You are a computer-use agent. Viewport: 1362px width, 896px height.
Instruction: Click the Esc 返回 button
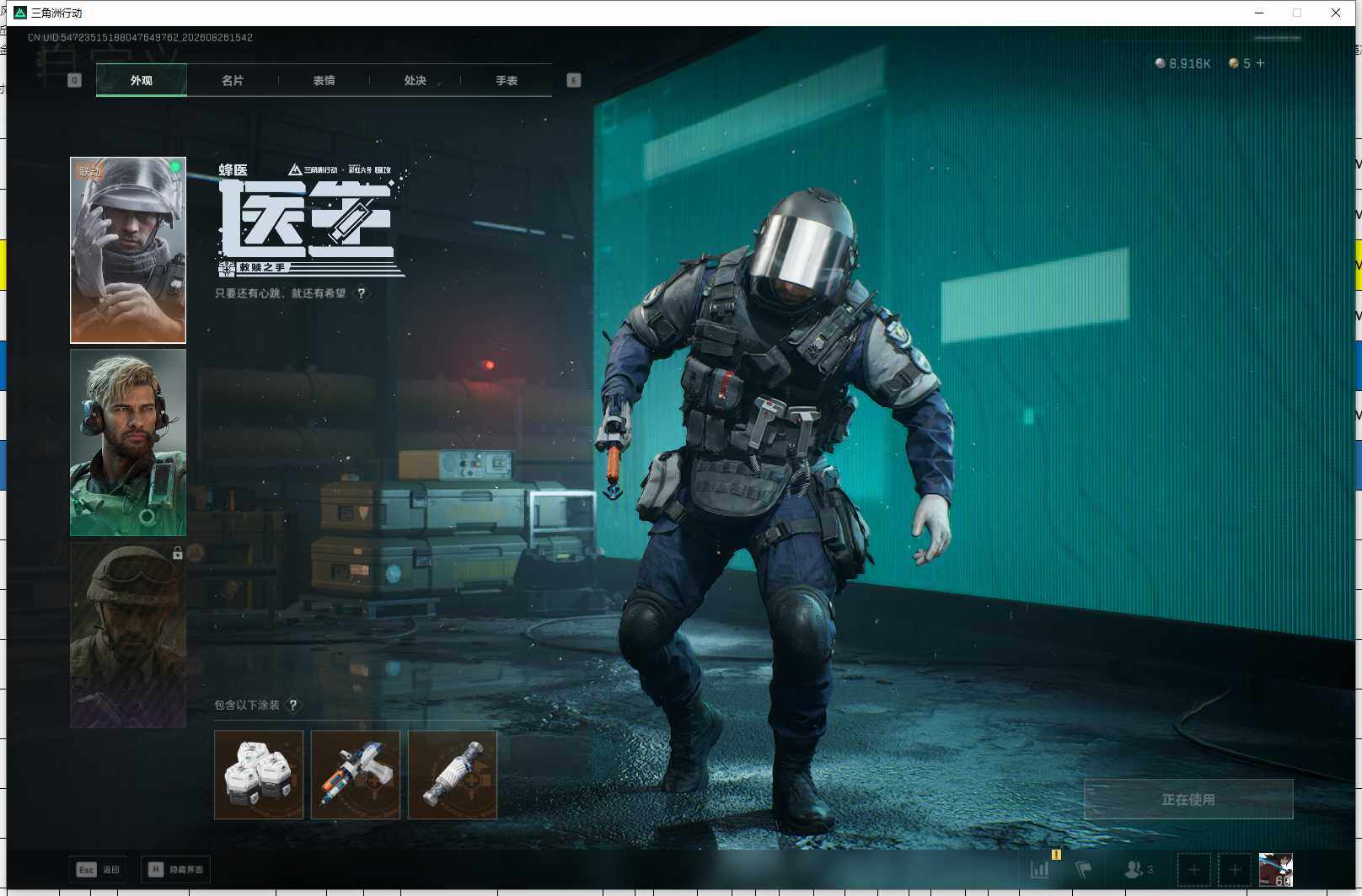98,869
